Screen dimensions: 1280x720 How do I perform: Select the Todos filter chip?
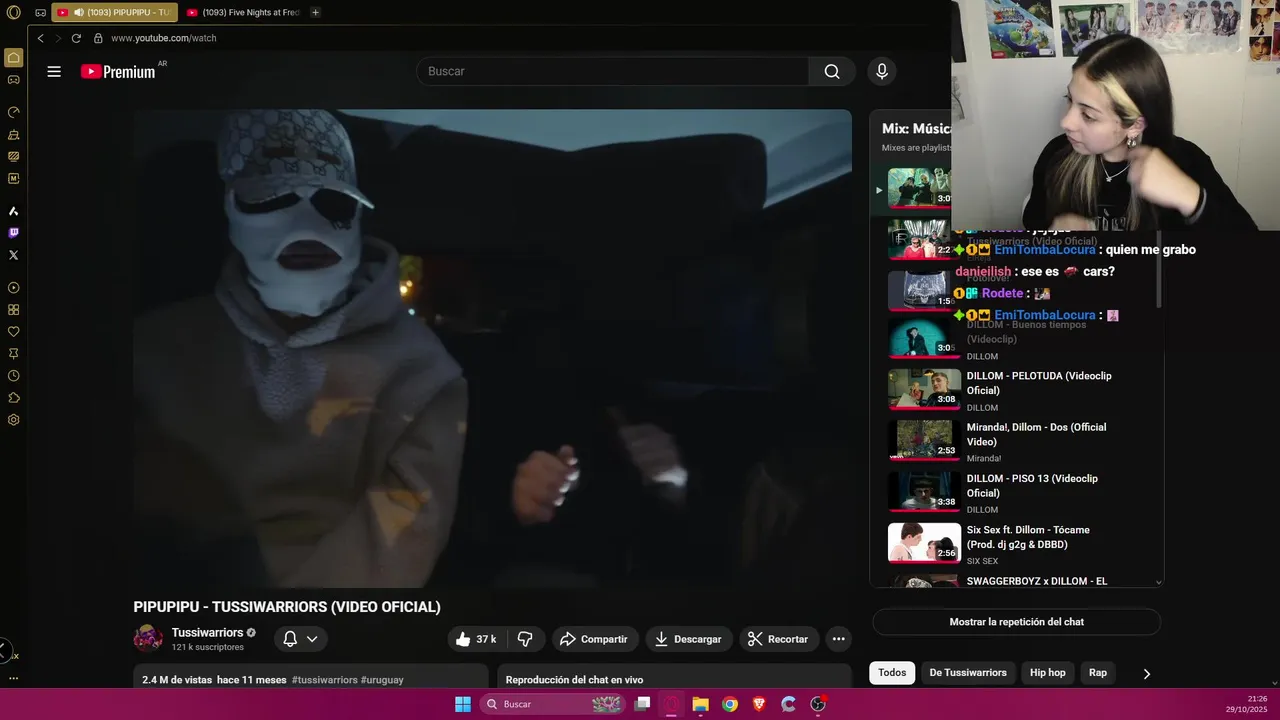[x=892, y=673]
